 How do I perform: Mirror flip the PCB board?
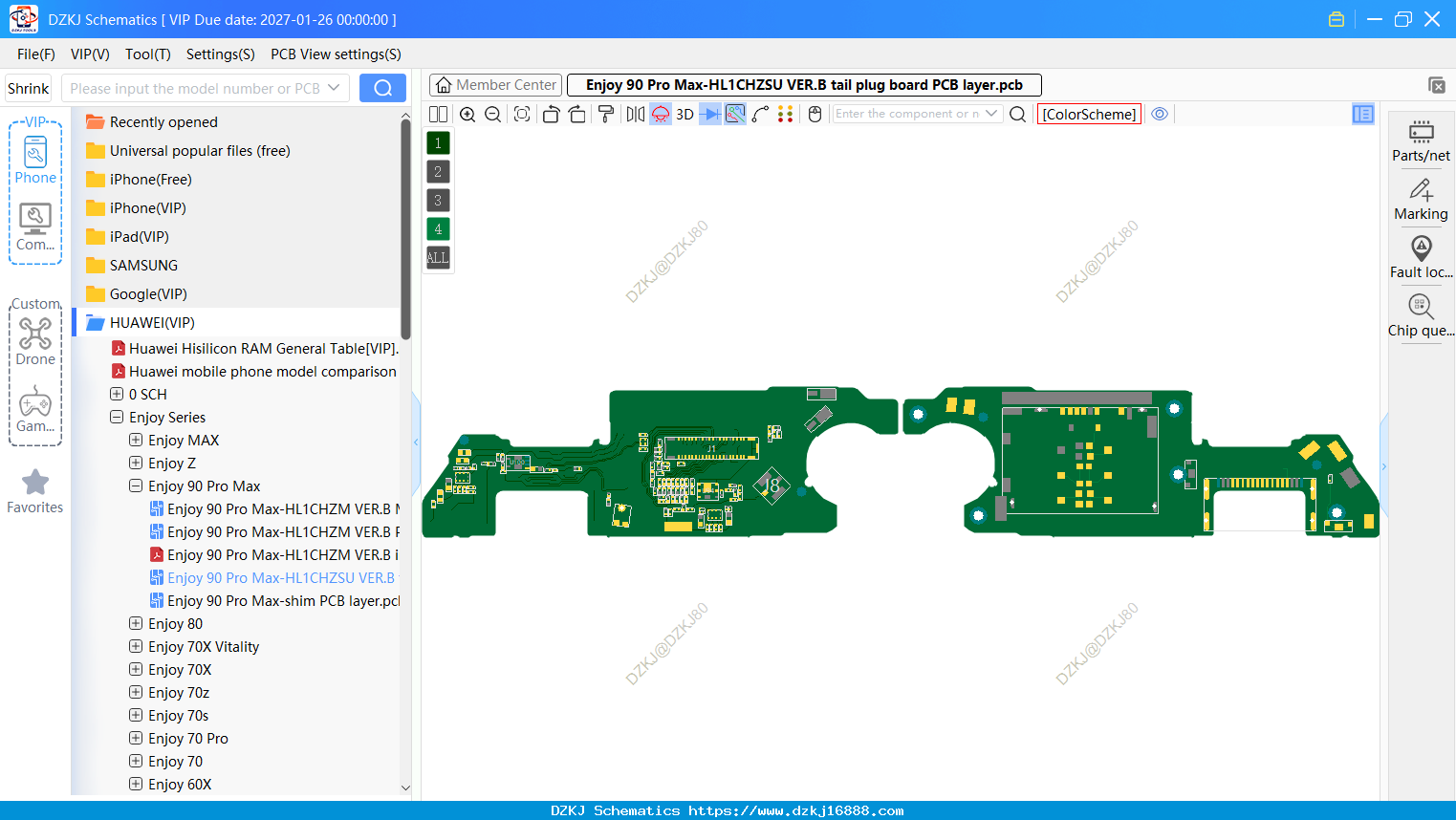tap(636, 114)
